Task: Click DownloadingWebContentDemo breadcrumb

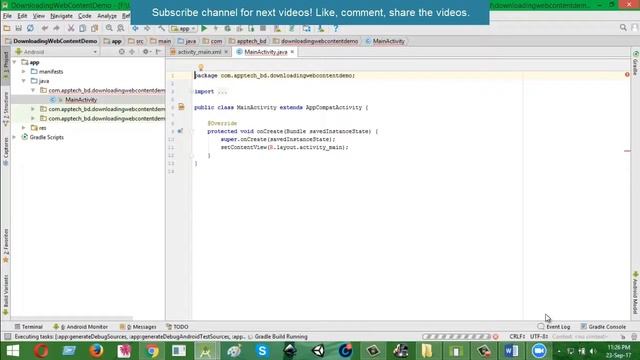Action: (51, 41)
